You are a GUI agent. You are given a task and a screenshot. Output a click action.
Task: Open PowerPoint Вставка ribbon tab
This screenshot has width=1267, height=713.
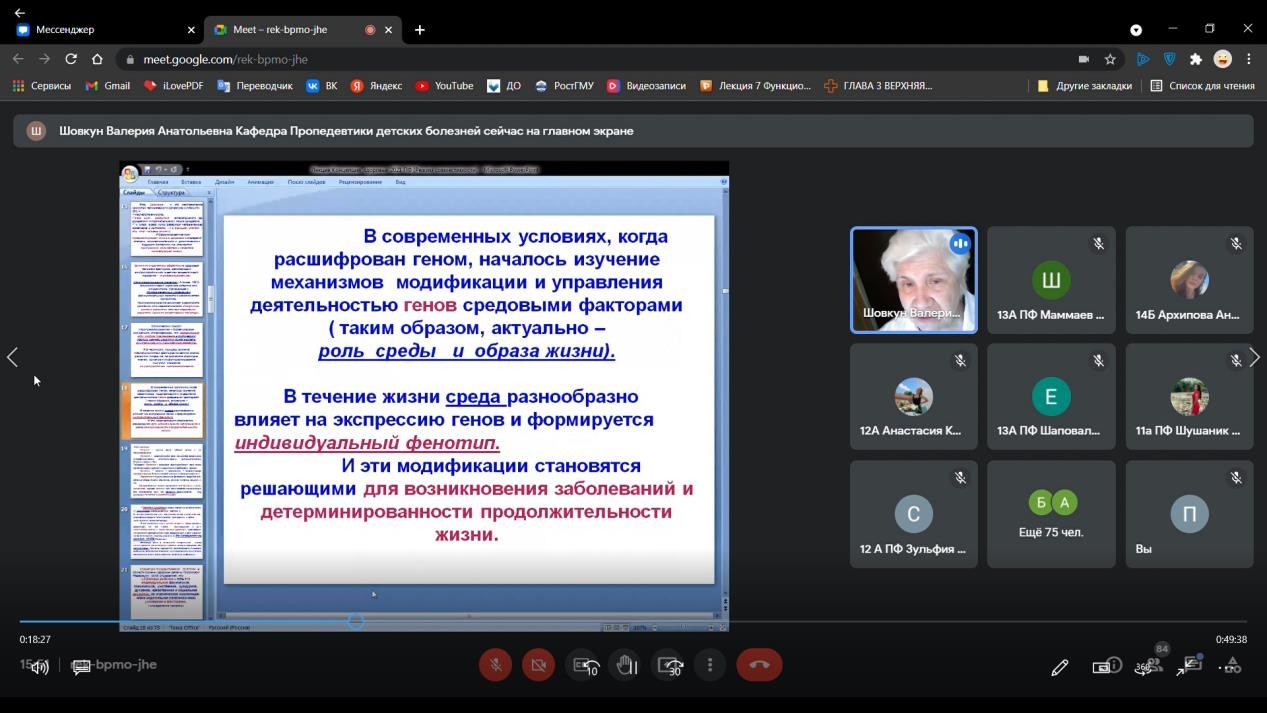pos(191,182)
